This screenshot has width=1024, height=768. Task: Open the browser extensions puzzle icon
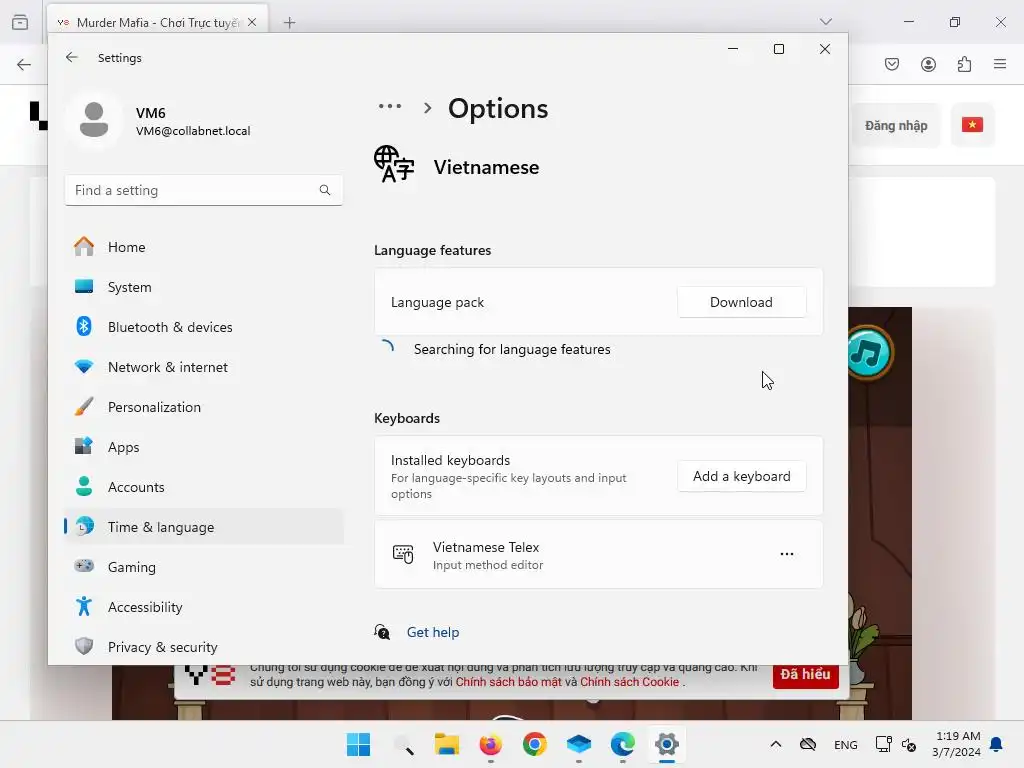(965, 64)
